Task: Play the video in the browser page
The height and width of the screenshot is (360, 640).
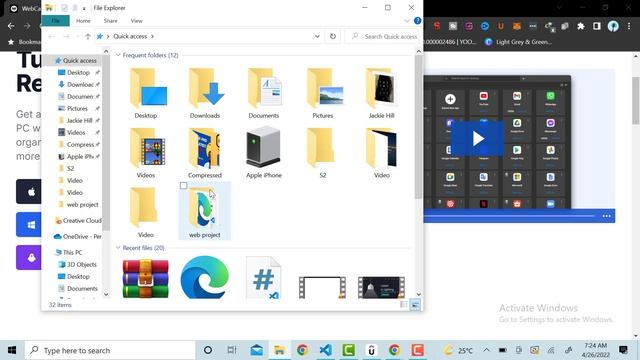Action: click(478, 139)
